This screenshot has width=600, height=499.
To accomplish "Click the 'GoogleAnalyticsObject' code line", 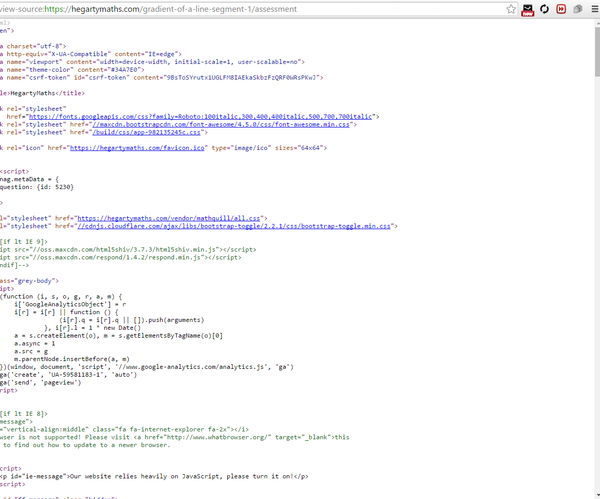I will click(70, 304).
